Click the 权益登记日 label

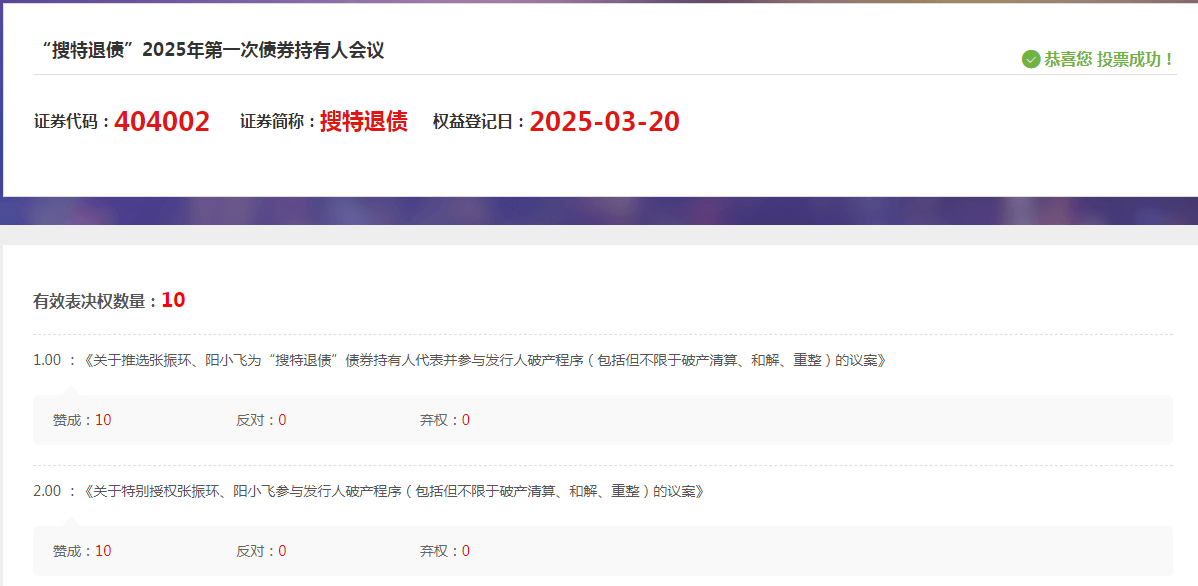point(478,122)
